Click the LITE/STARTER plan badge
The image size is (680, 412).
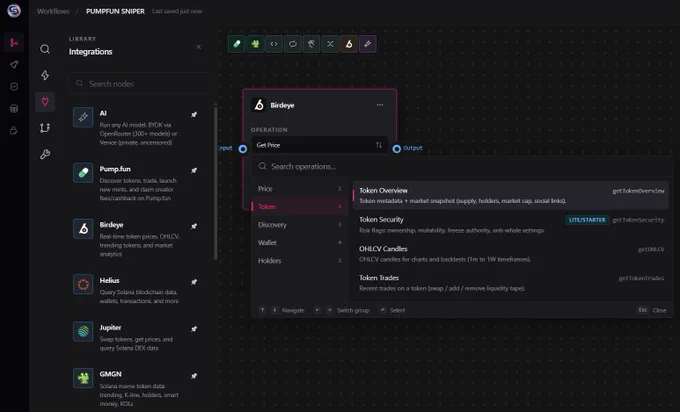click(x=587, y=220)
